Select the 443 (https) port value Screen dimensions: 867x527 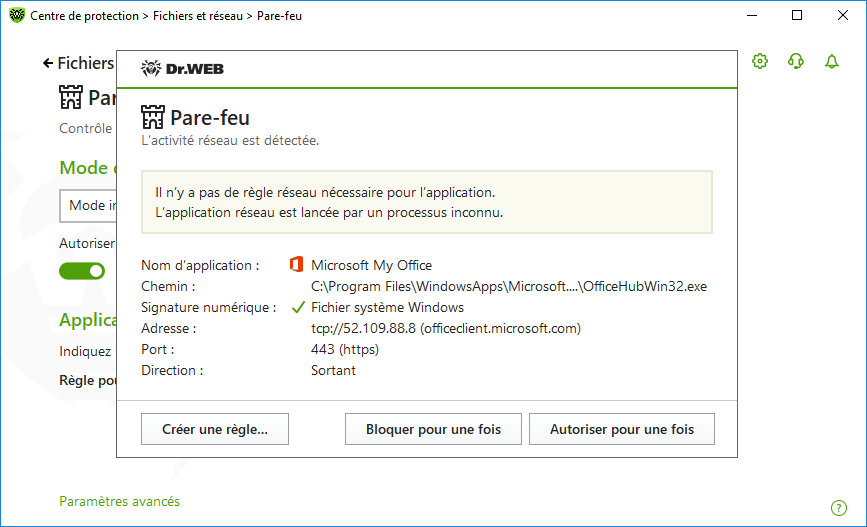coord(344,349)
